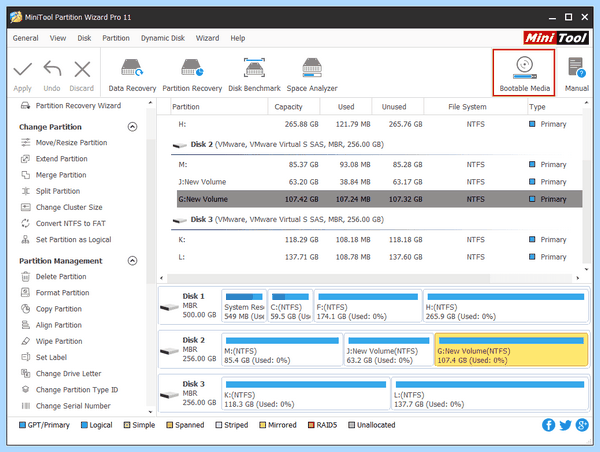Choose Copy Partition action
The width and height of the screenshot is (600, 452).
click(59, 309)
